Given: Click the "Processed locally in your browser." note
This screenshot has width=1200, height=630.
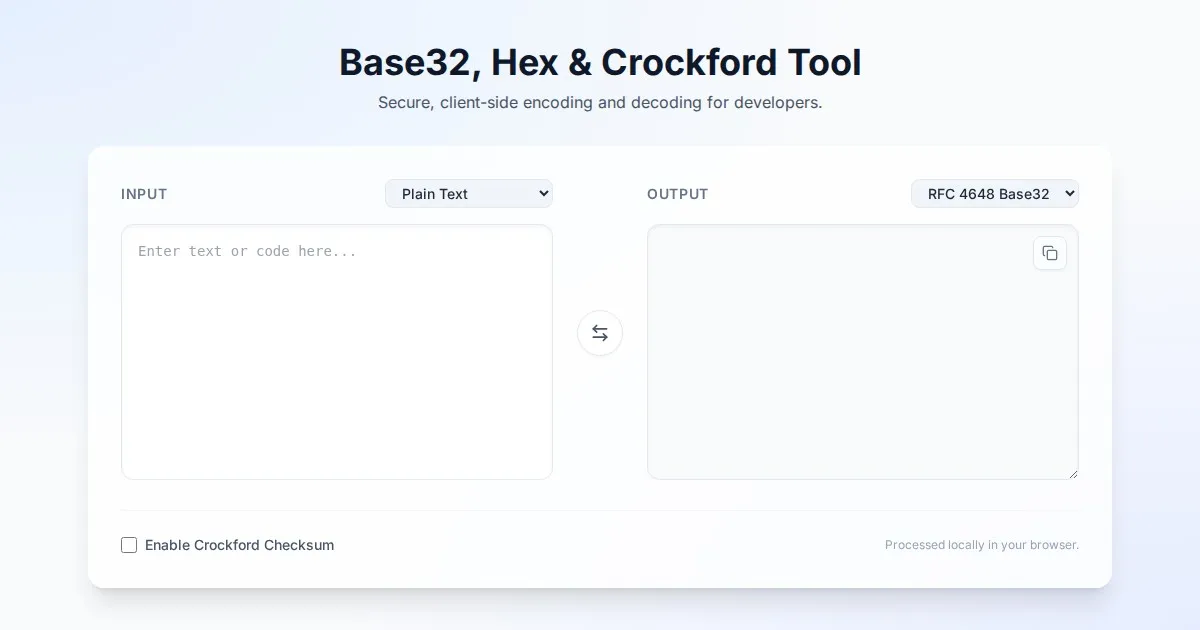Looking at the screenshot, I should [x=981, y=545].
